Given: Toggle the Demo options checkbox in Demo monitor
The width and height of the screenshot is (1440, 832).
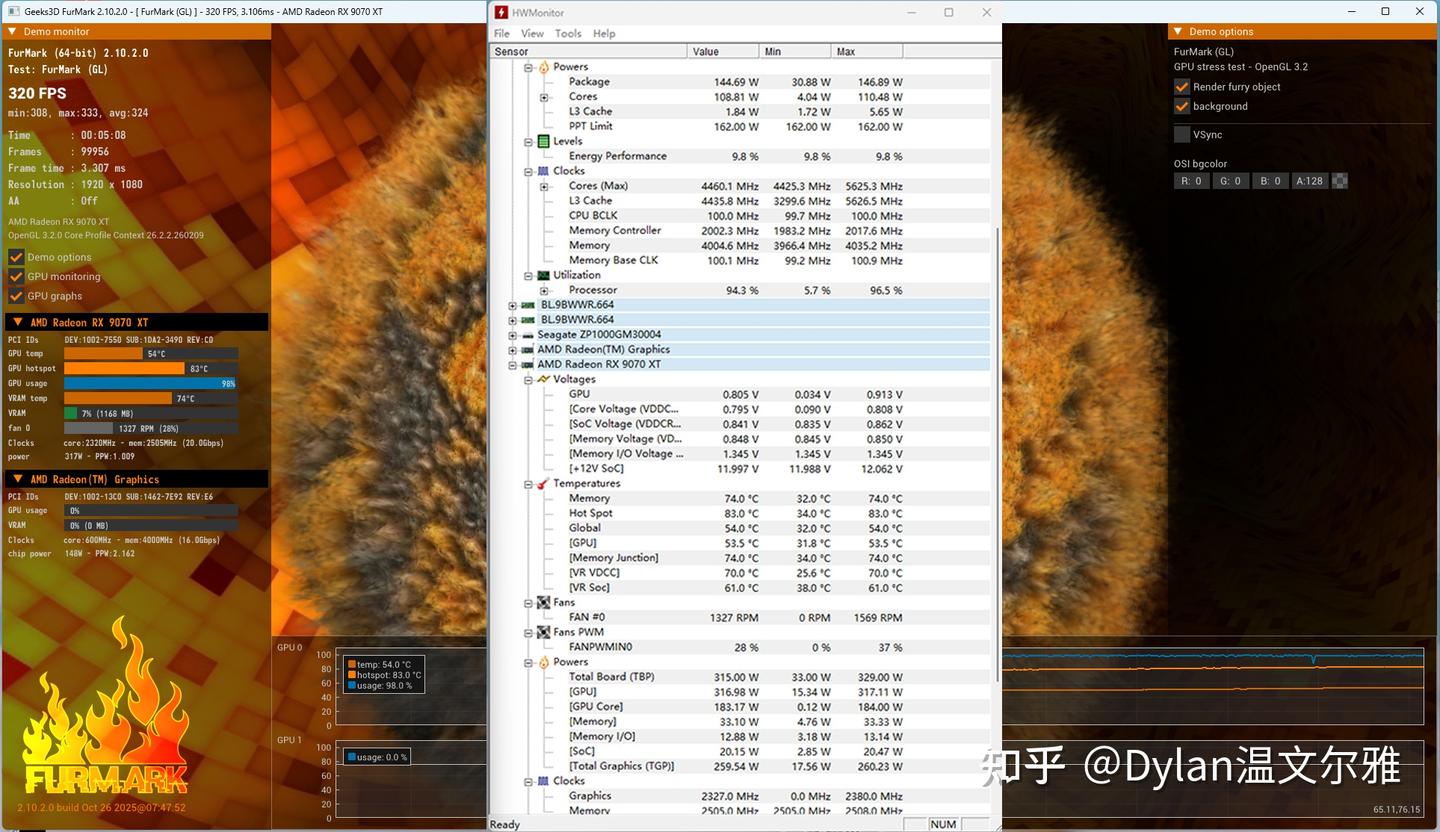Looking at the screenshot, I should click(x=16, y=257).
